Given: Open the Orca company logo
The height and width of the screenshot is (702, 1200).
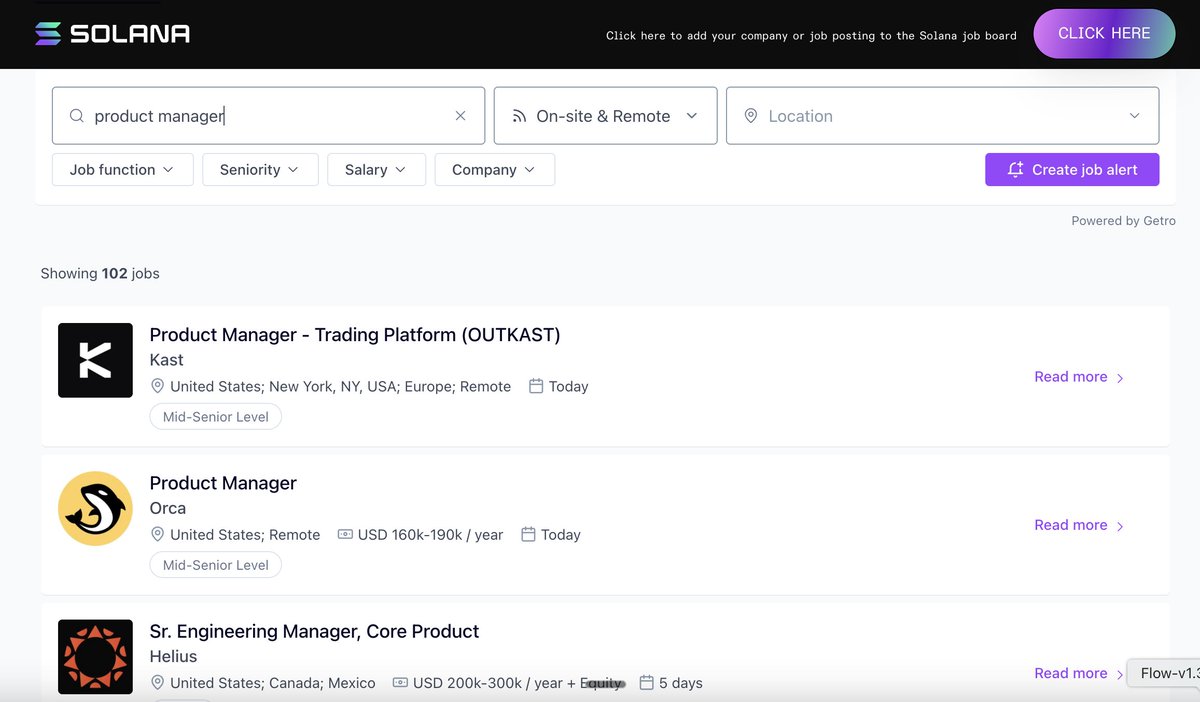Looking at the screenshot, I should coord(95,508).
